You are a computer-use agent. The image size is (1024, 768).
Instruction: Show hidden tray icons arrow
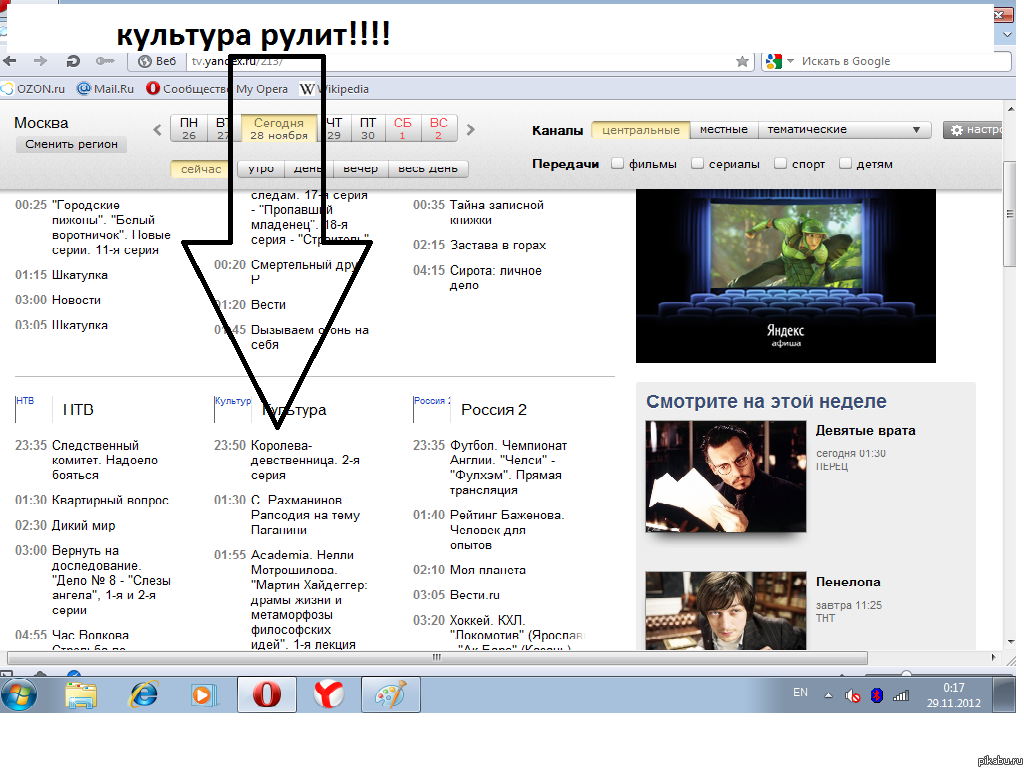tap(828, 696)
